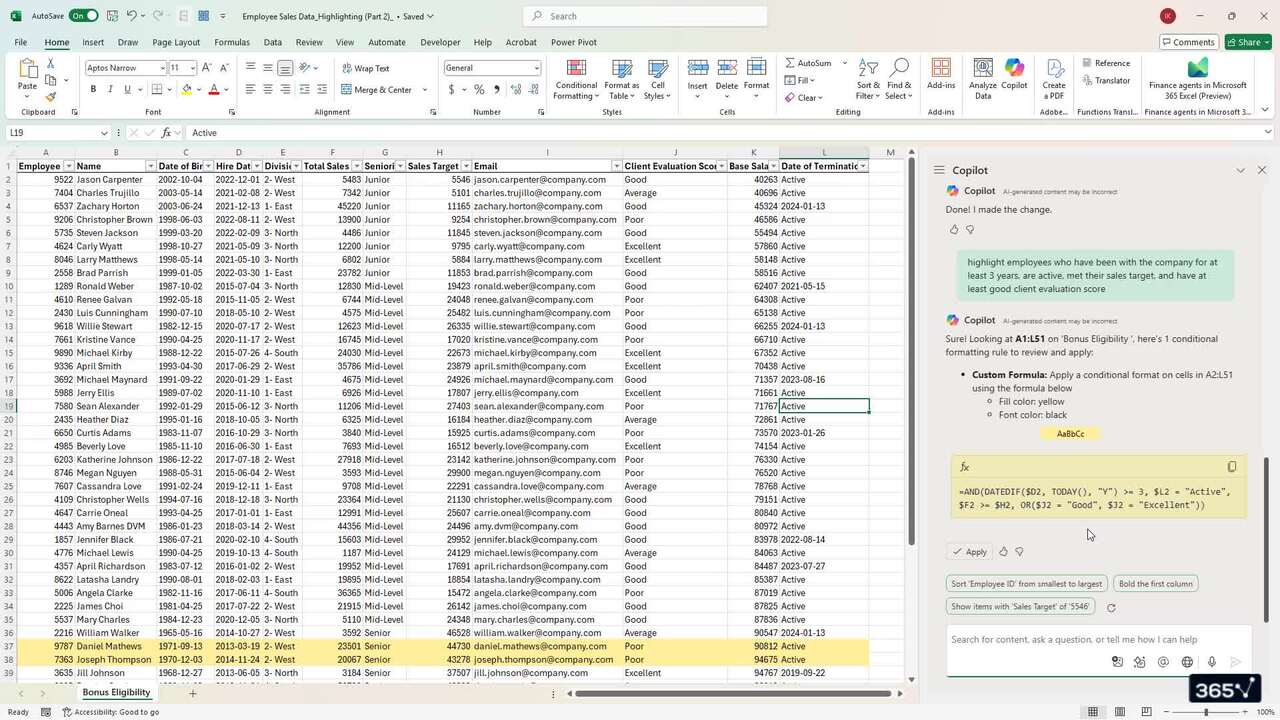1280x720 pixels.
Task: Click the 'Bold the first column' suggestion
Action: (x=1155, y=583)
